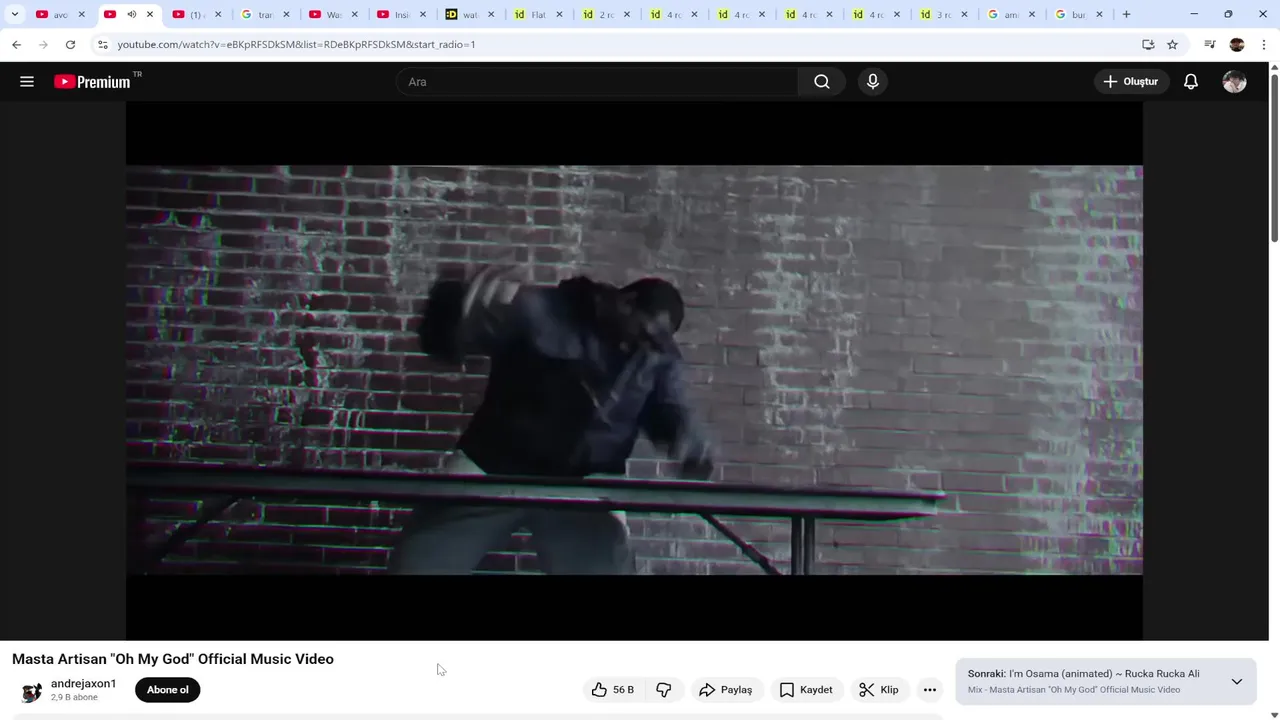The height and width of the screenshot is (720, 1280).
Task: Reload the page in Chrome
Action: 70,44
